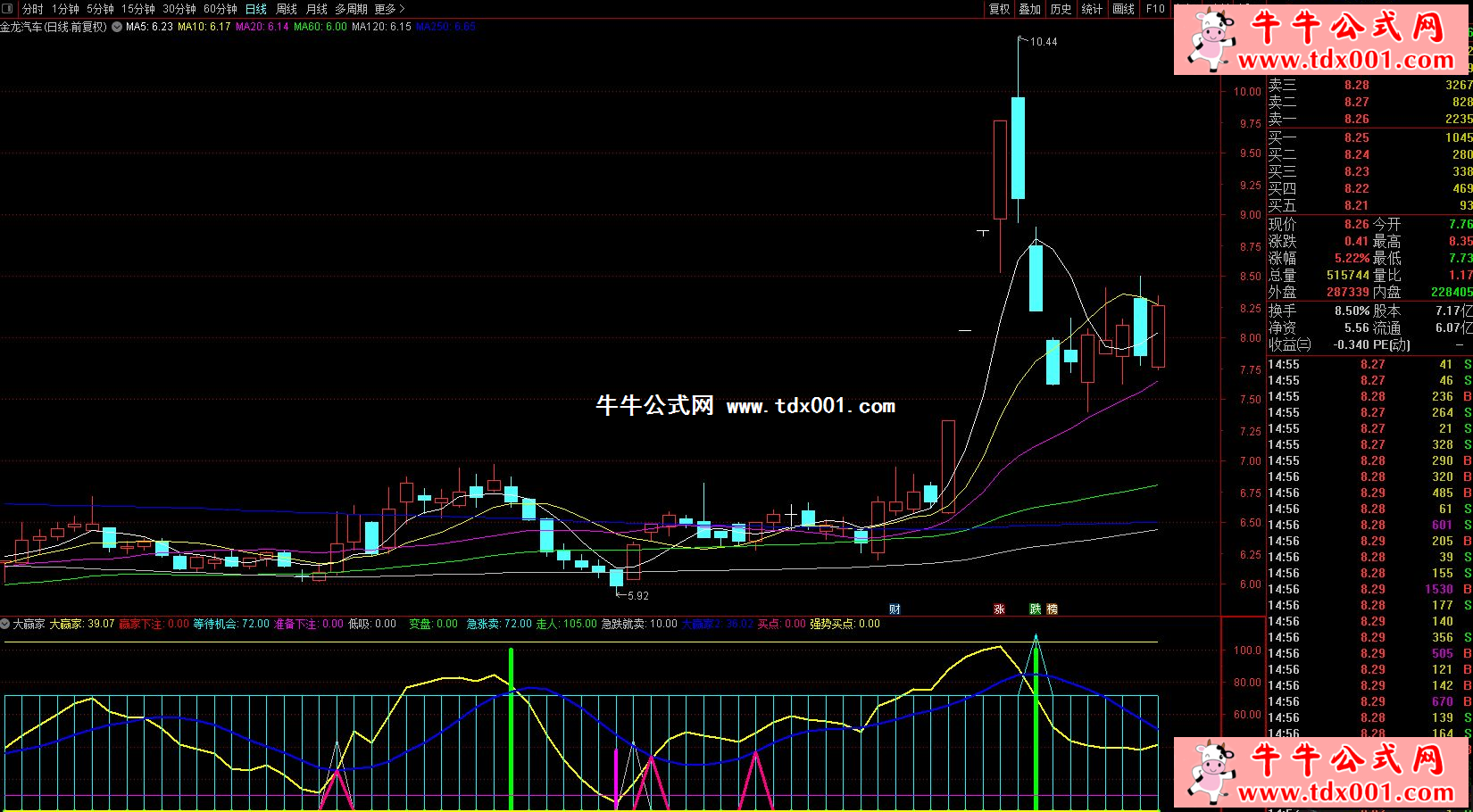This screenshot has width=1473, height=812.
Task: Click the 净资 value 5.56
Action: (x=1357, y=327)
